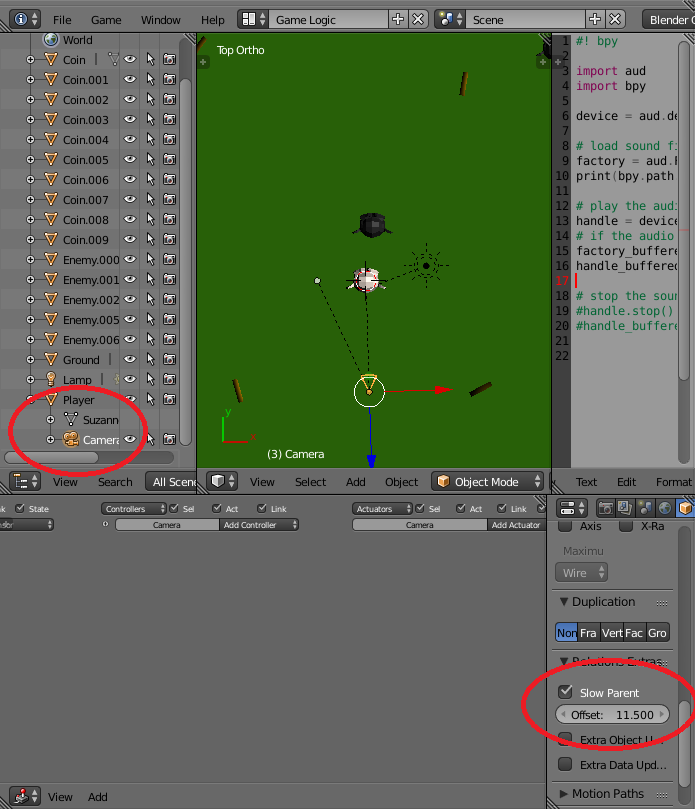
Task: Toggle selectability of Enemy.005
Action: pyautogui.click(x=150, y=319)
